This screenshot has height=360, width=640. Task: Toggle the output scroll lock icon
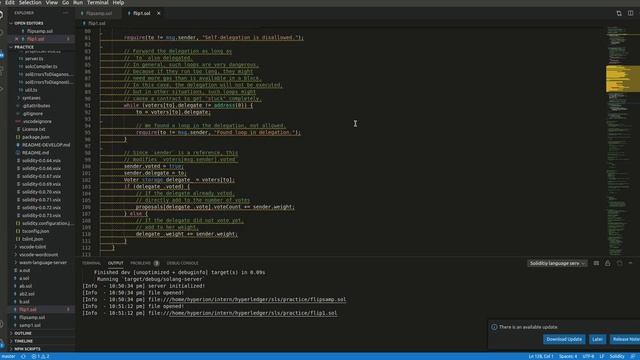pyautogui.click(x=608, y=263)
